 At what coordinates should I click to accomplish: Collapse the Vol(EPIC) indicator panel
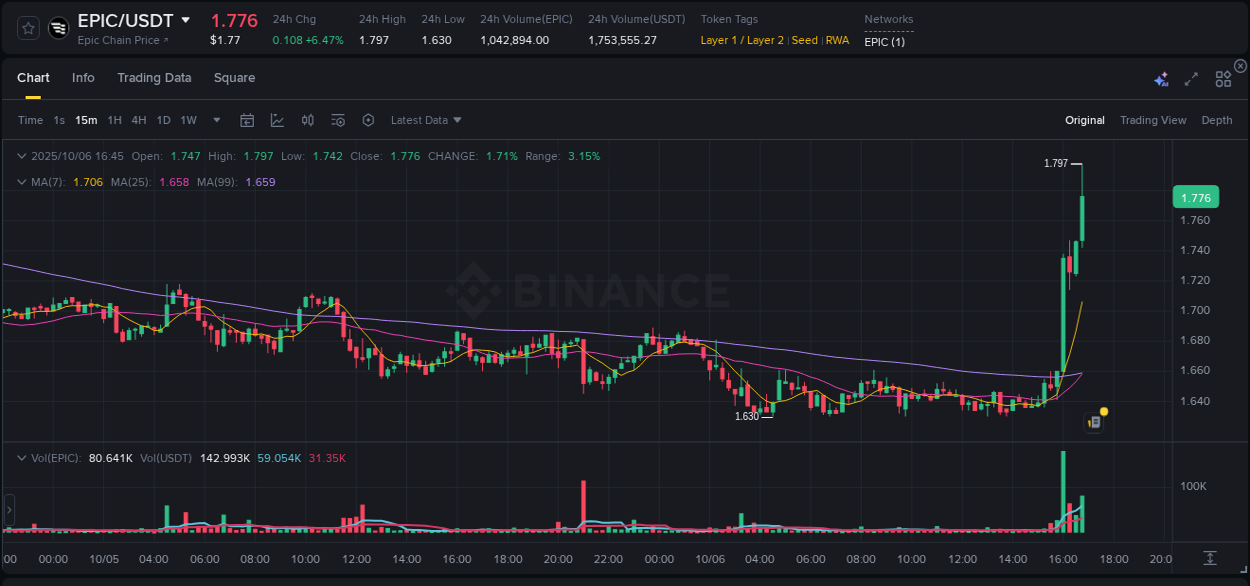(22, 457)
